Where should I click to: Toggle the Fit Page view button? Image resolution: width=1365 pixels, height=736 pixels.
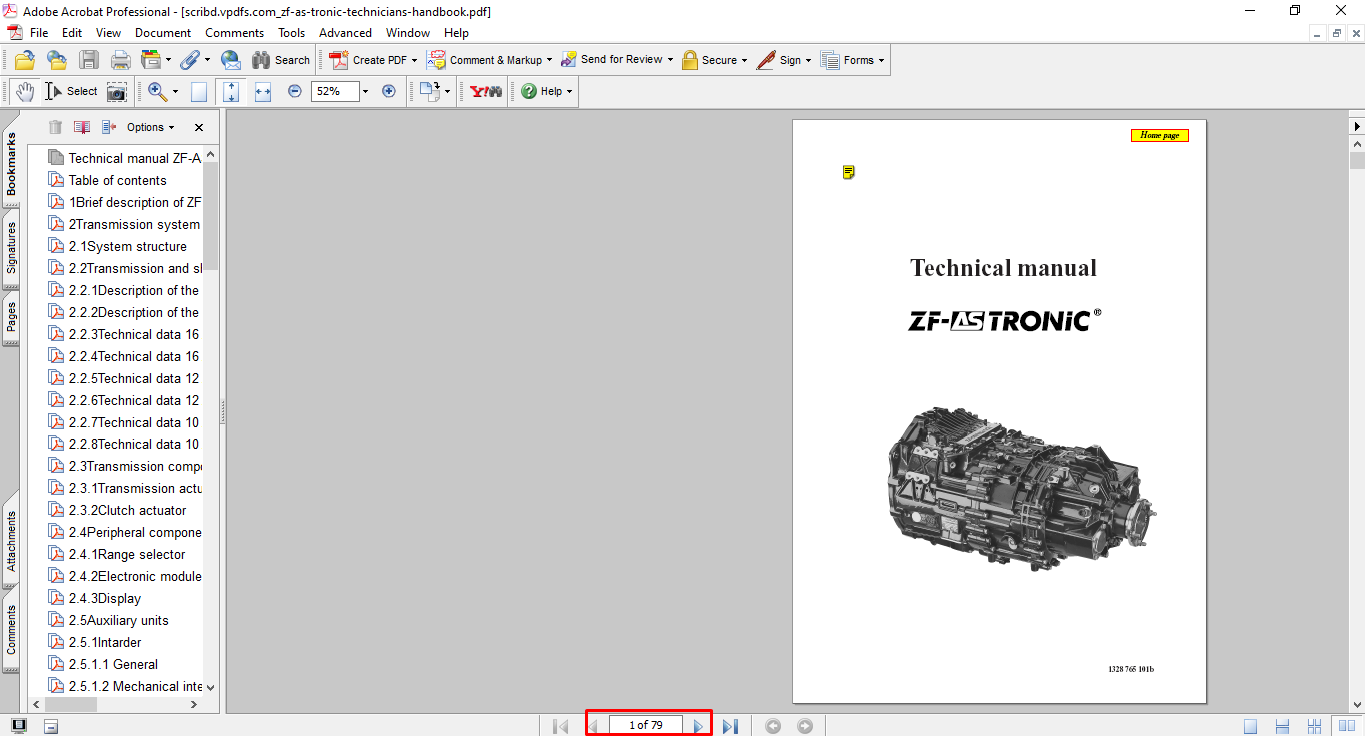click(x=231, y=91)
